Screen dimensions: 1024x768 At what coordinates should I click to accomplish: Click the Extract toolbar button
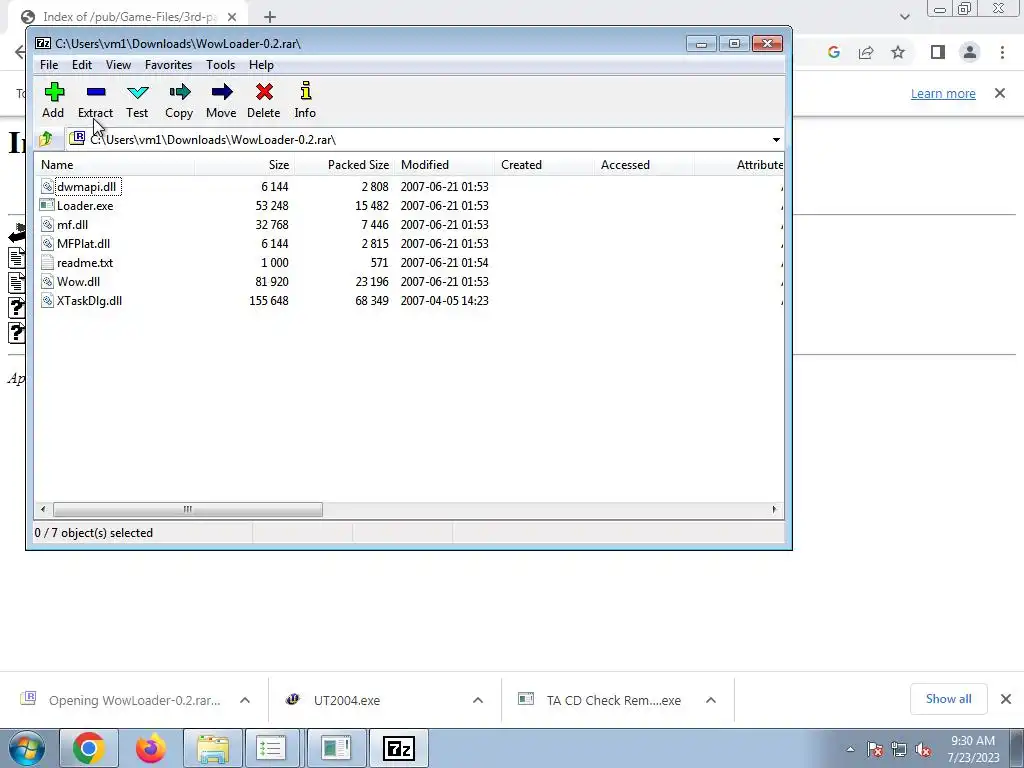click(95, 100)
